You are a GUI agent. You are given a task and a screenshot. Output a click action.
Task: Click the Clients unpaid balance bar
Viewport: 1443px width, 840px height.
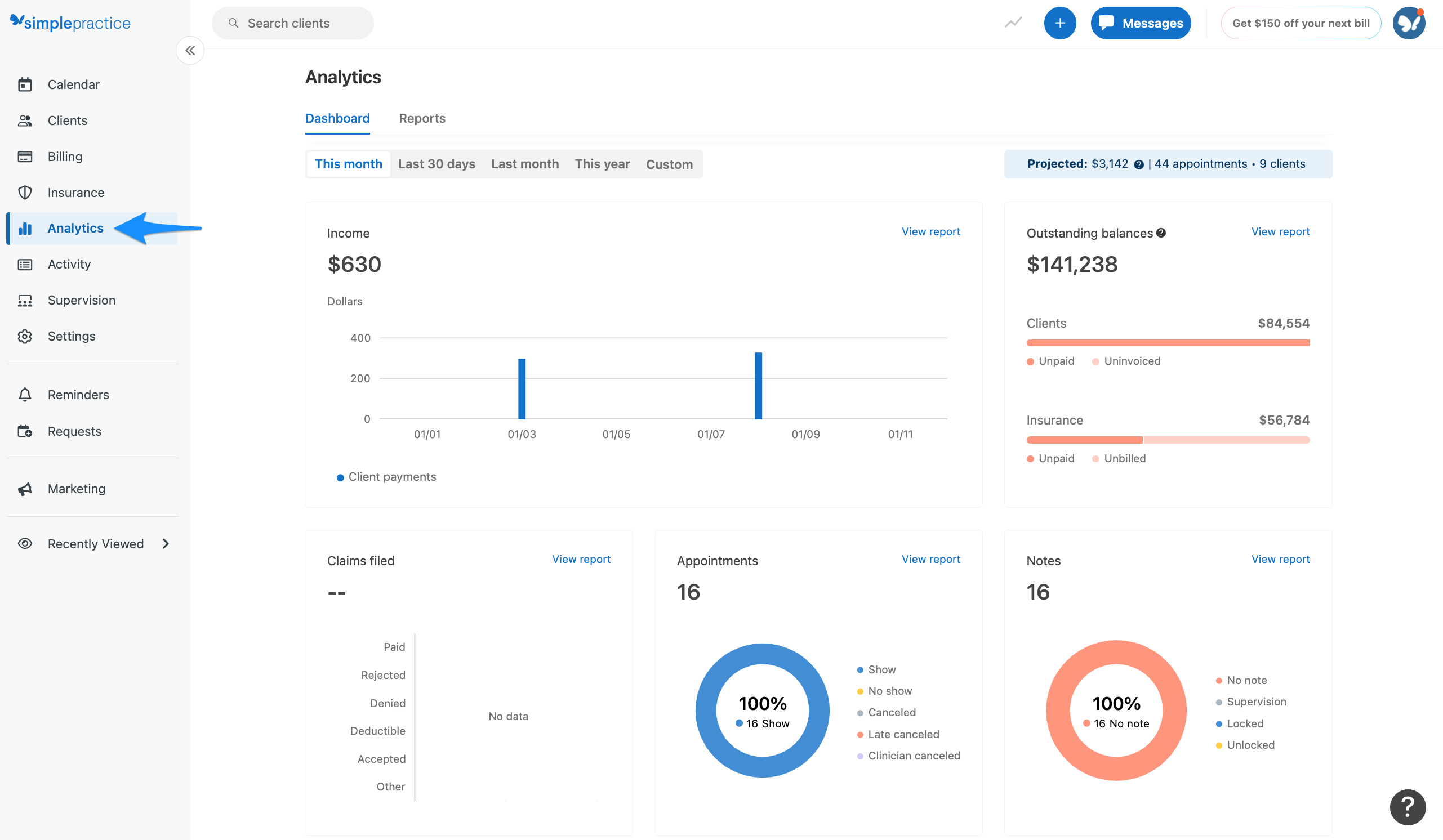tap(1168, 342)
